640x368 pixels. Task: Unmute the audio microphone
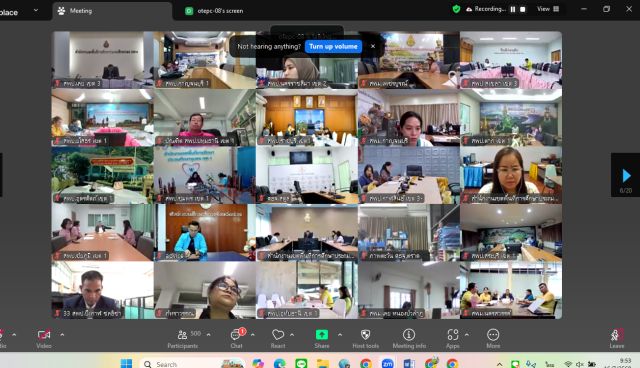pos(2,339)
